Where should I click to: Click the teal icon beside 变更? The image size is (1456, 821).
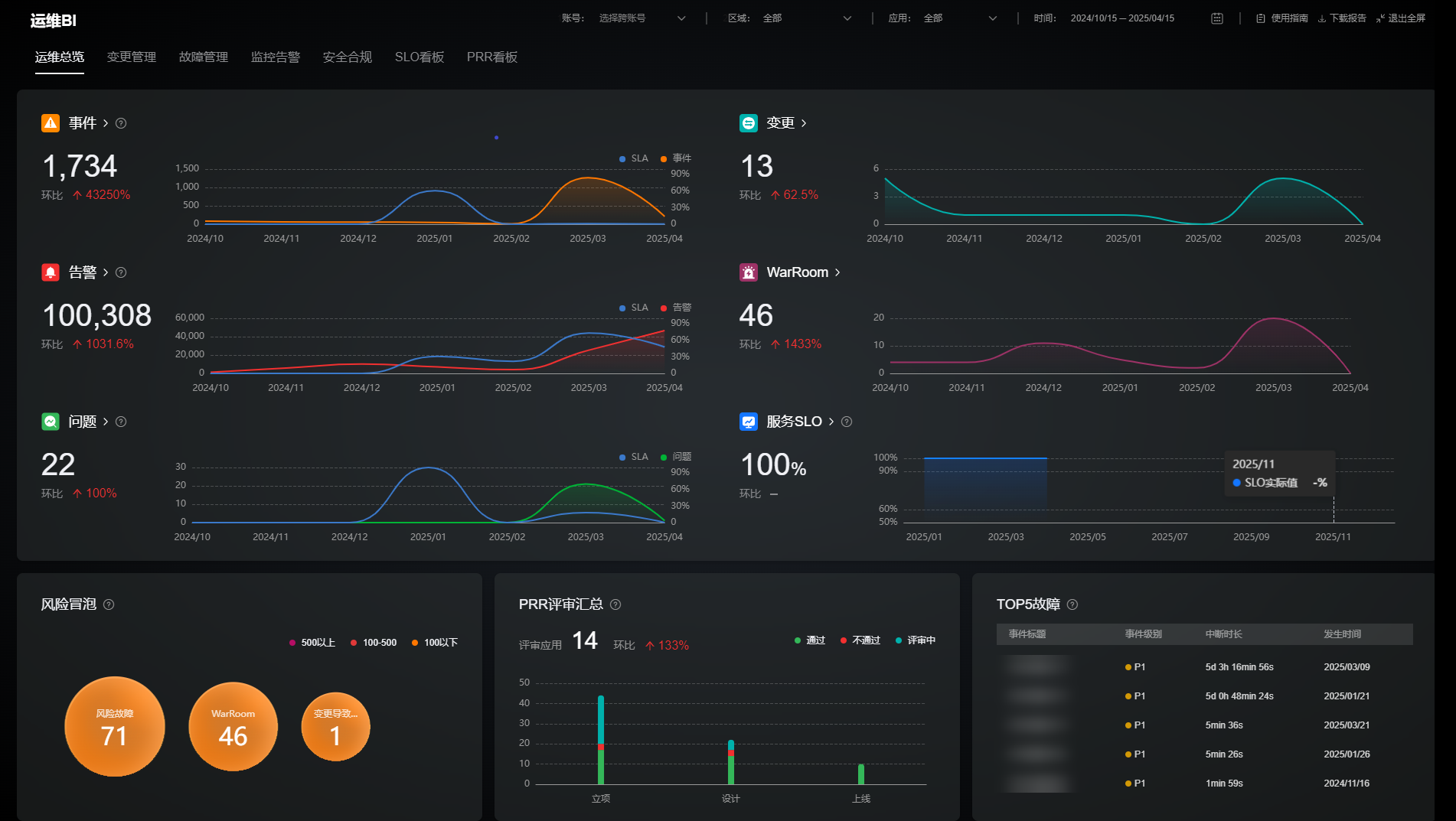click(749, 123)
